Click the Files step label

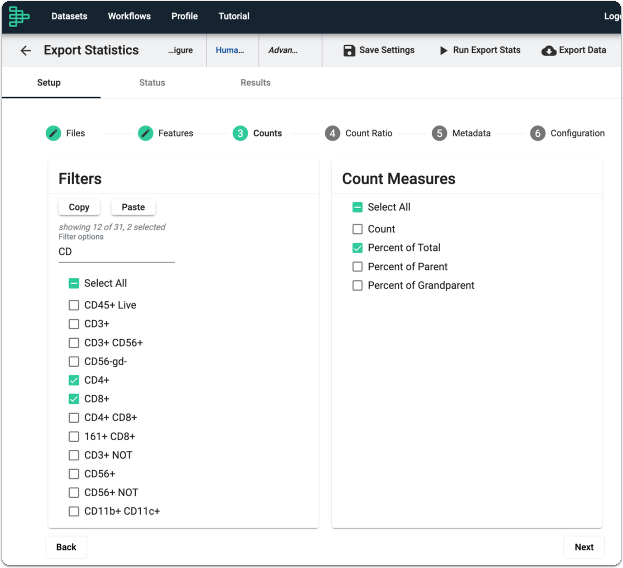[75, 133]
